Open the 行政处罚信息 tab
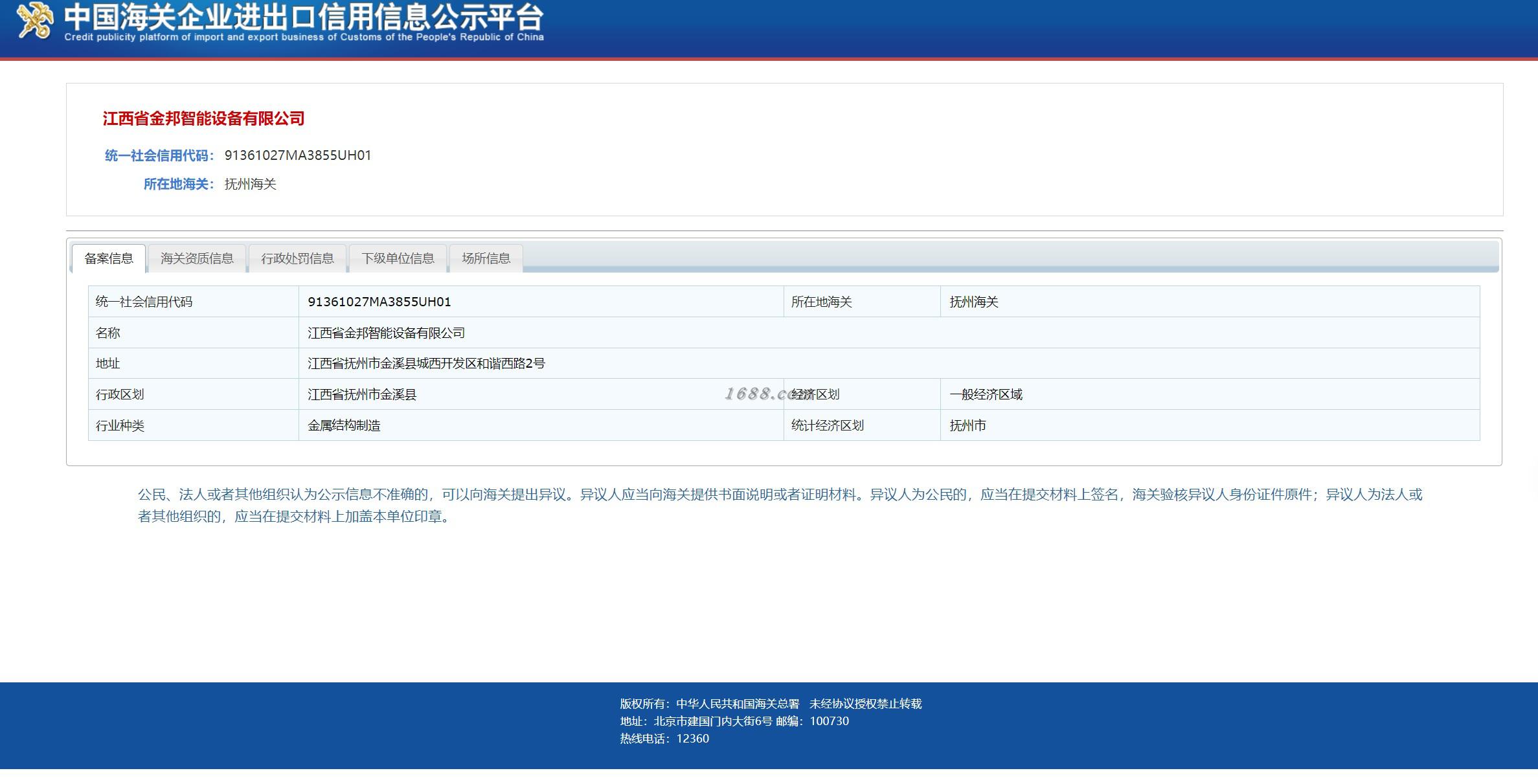 [297, 259]
